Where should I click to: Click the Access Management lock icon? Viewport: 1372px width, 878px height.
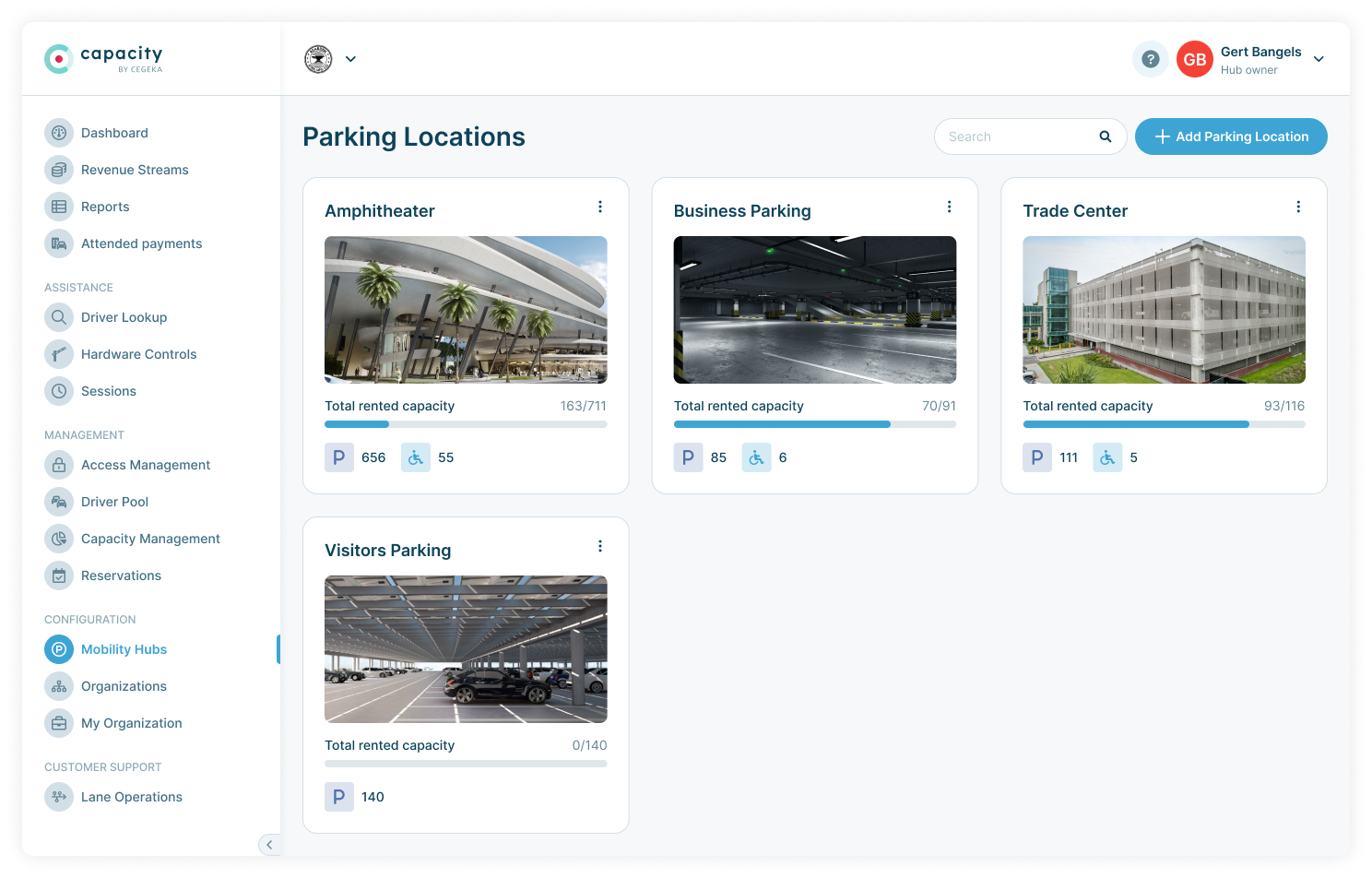point(59,465)
